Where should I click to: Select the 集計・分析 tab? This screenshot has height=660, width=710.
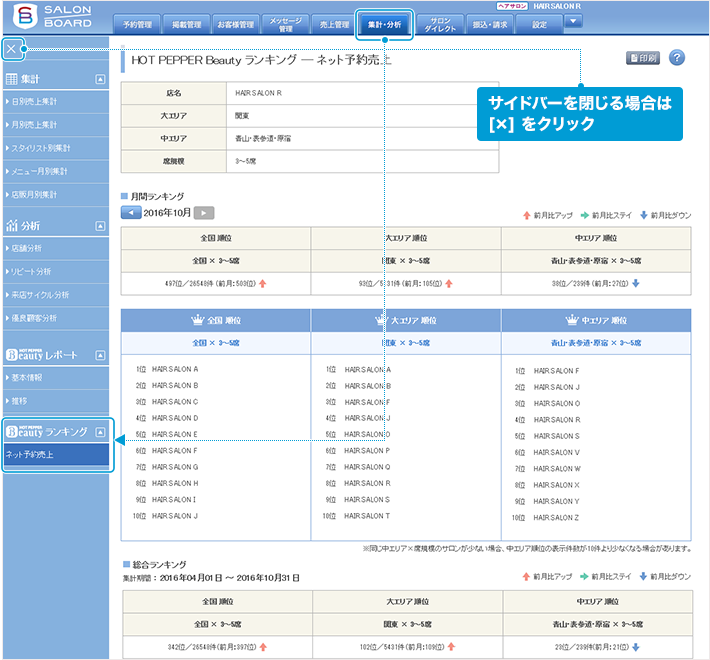pyautogui.click(x=384, y=23)
